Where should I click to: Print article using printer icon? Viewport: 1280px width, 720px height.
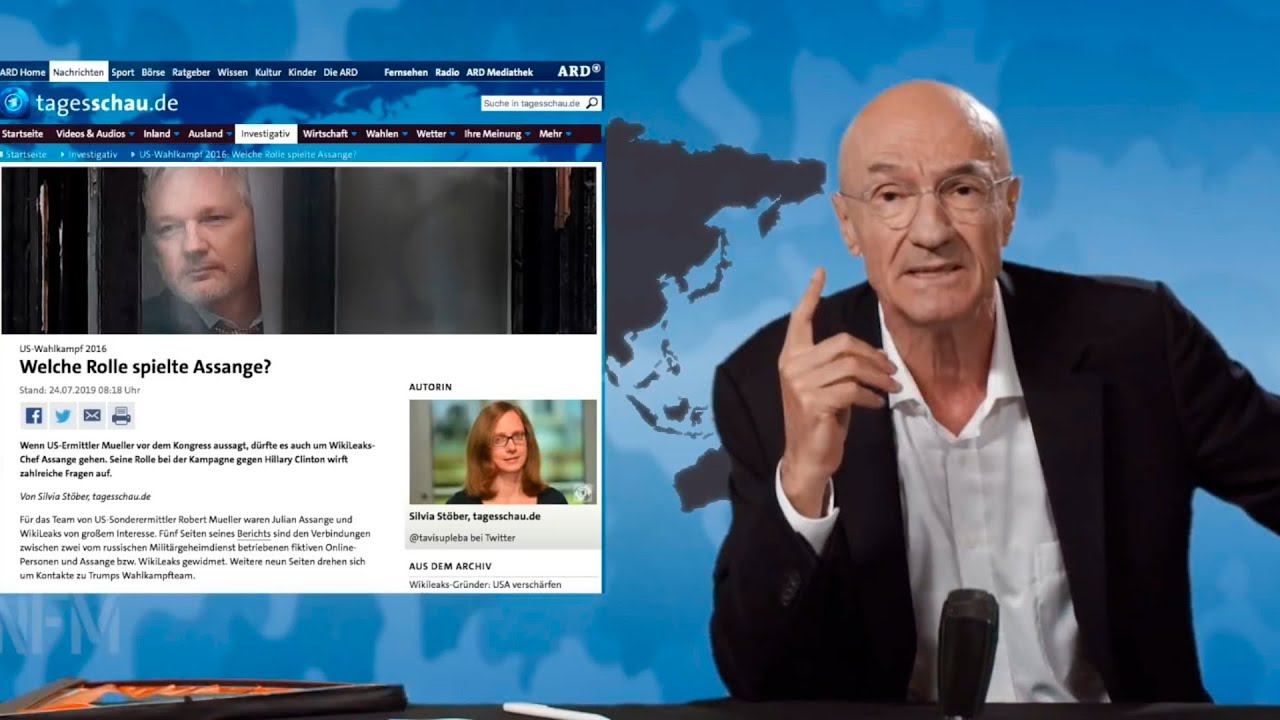tap(121, 416)
